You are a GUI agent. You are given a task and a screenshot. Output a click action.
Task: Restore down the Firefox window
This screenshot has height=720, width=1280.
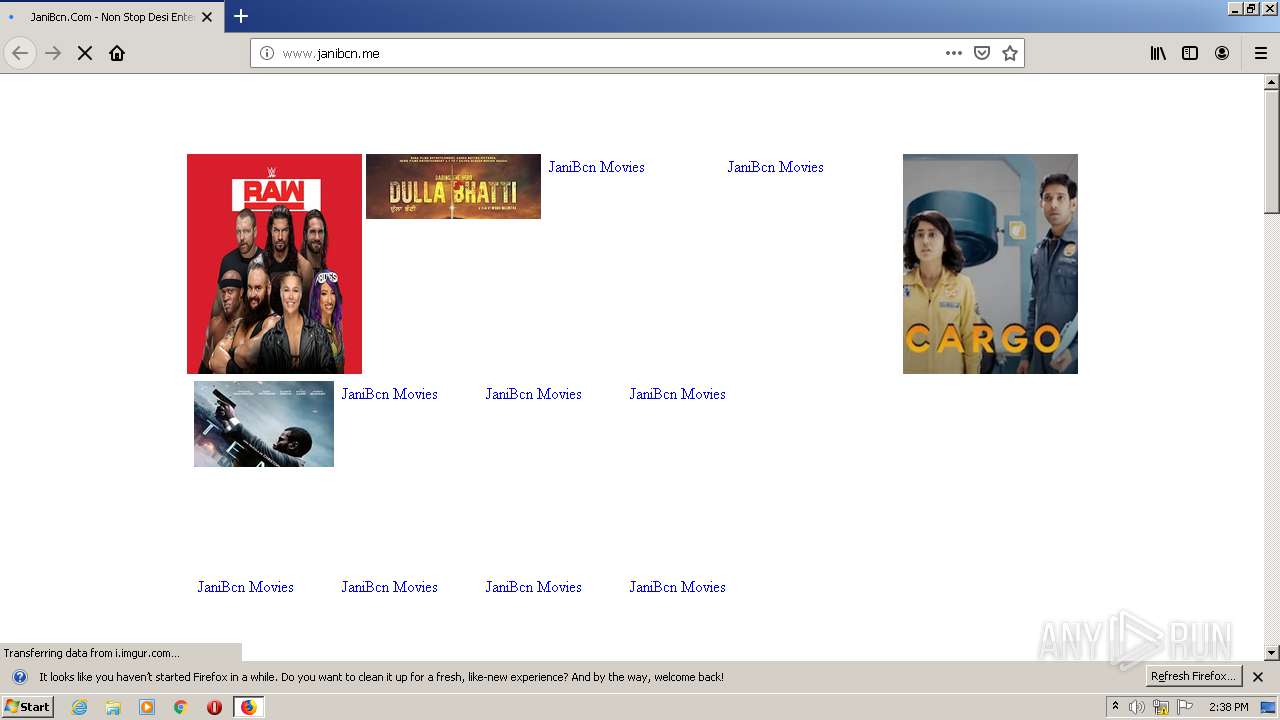coord(1252,8)
